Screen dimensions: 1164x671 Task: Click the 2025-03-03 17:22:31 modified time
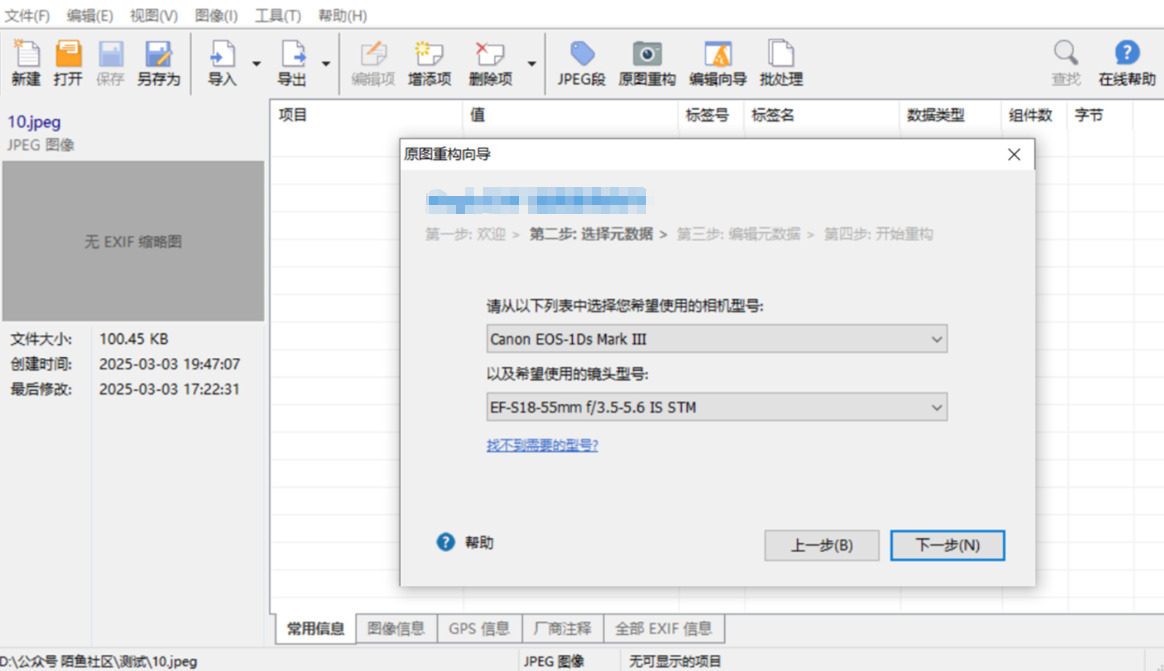[x=169, y=389]
